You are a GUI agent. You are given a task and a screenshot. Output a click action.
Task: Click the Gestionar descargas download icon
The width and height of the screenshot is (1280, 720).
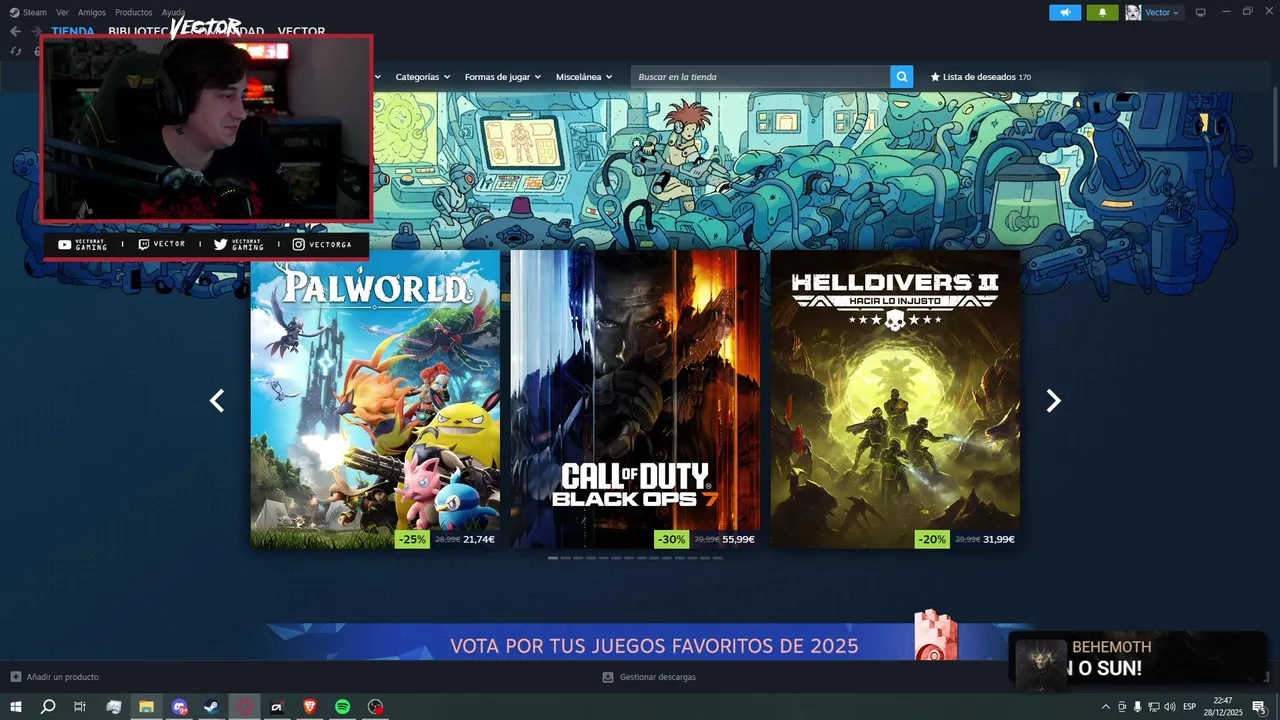[x=607, y=677]
